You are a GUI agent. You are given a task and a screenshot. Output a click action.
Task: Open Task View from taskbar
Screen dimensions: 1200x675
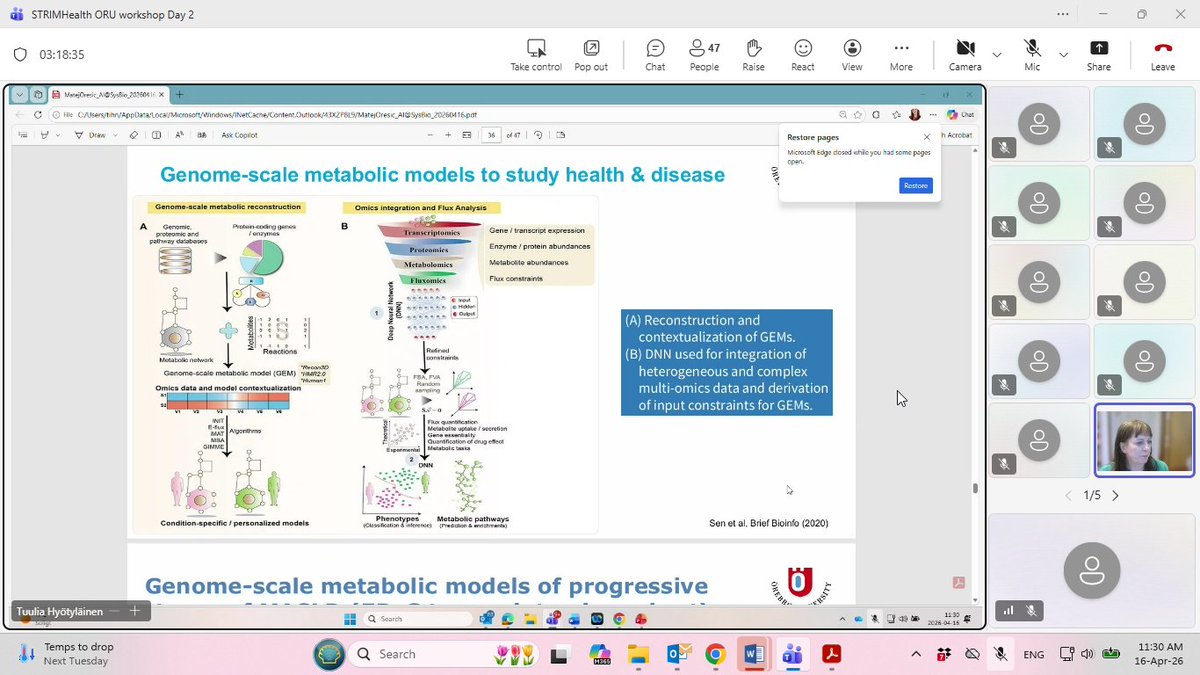[559, 654]
